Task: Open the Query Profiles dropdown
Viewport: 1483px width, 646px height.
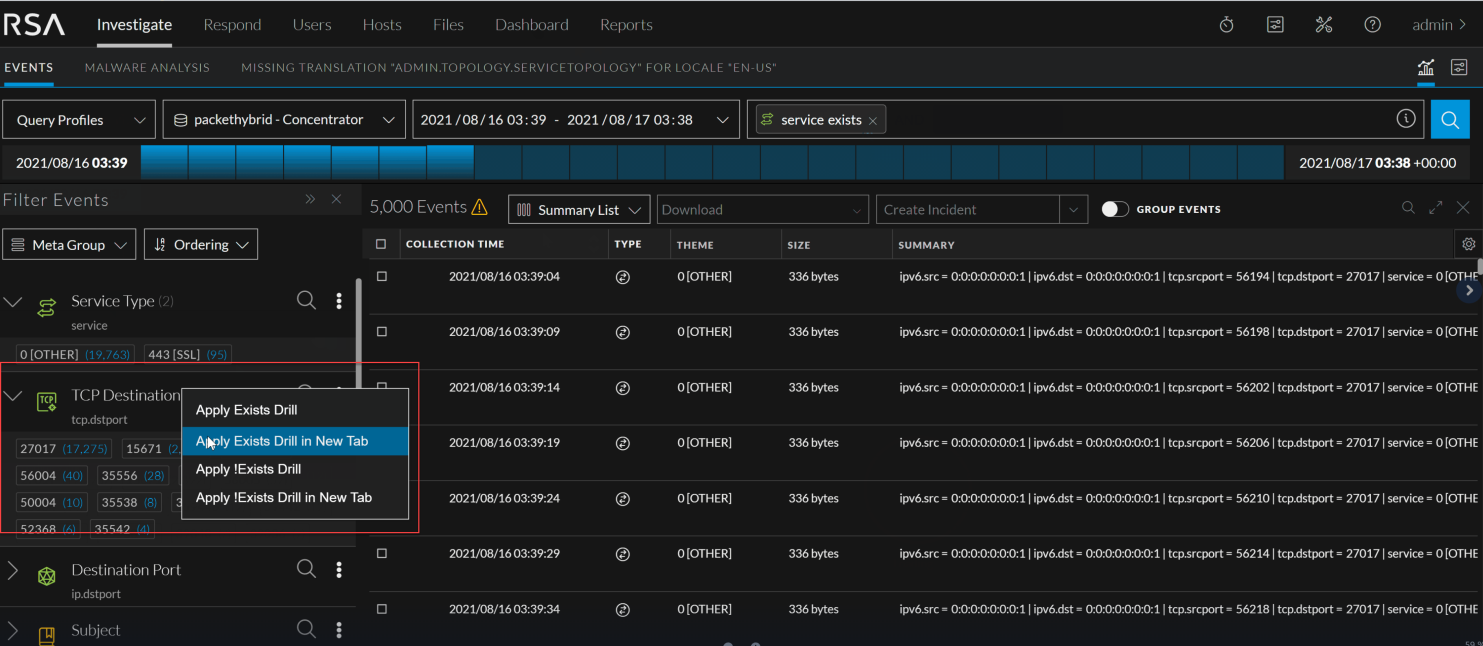Action: tap(80, 119)
